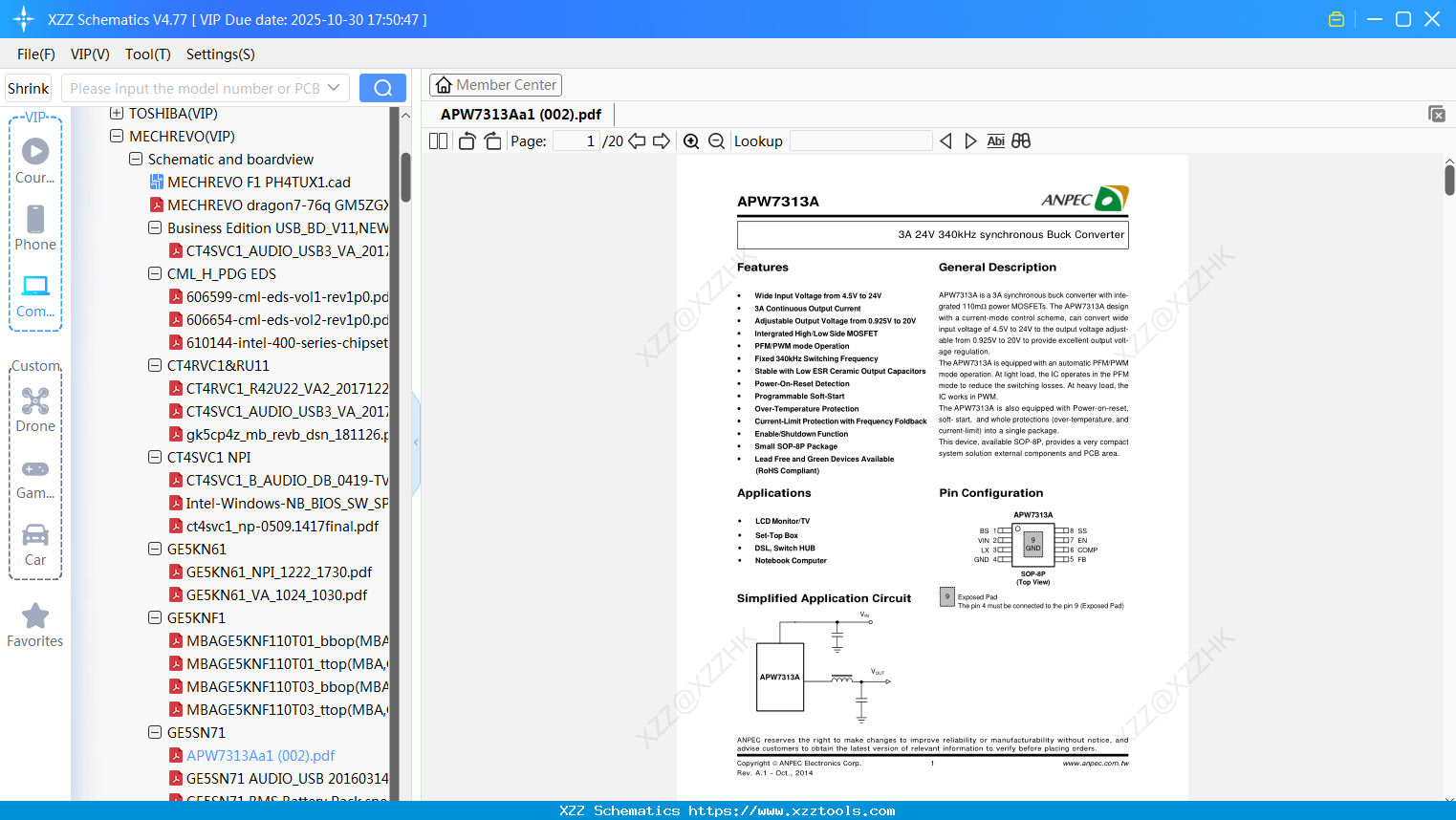Open the Settings(S) menu
The image size is (1456, 820).
221,54
